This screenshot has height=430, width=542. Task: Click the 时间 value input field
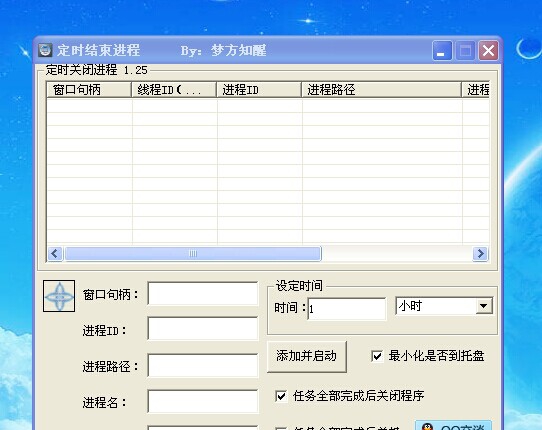(x=347, y=309)
